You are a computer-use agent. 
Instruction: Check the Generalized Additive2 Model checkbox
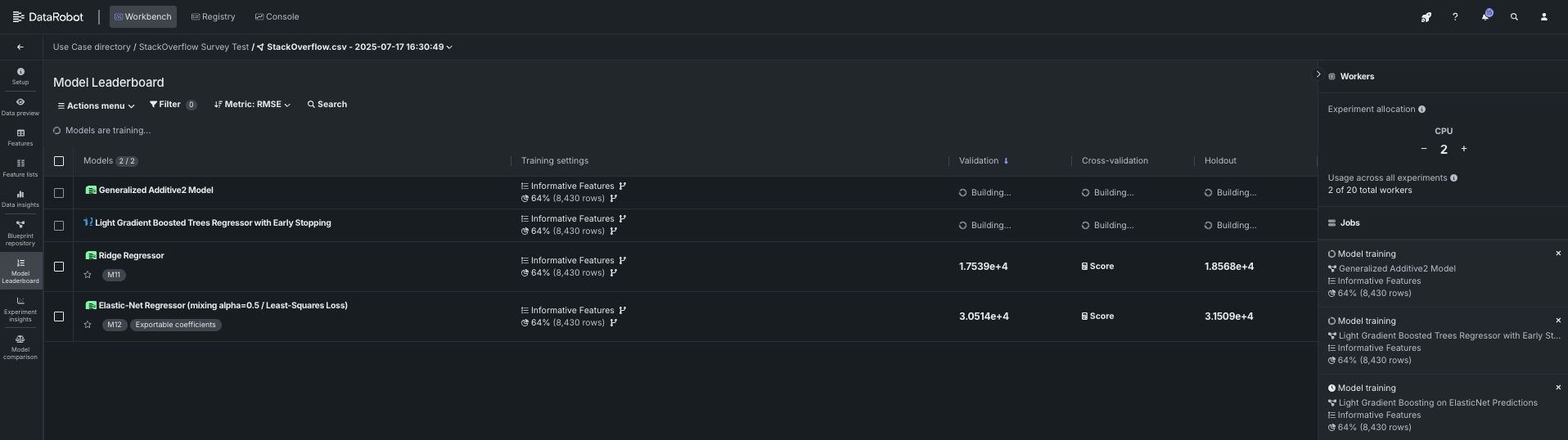(59, 193)
